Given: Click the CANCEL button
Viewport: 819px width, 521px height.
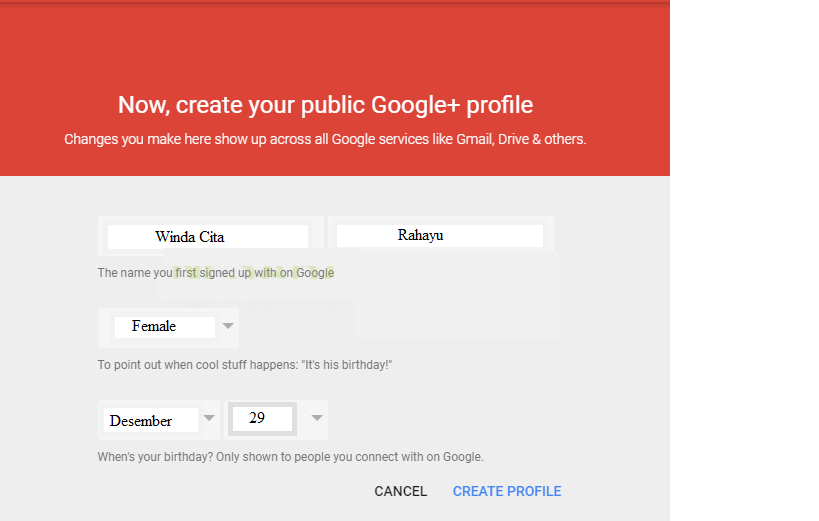Looking at the screenshot, I should 401,491.
